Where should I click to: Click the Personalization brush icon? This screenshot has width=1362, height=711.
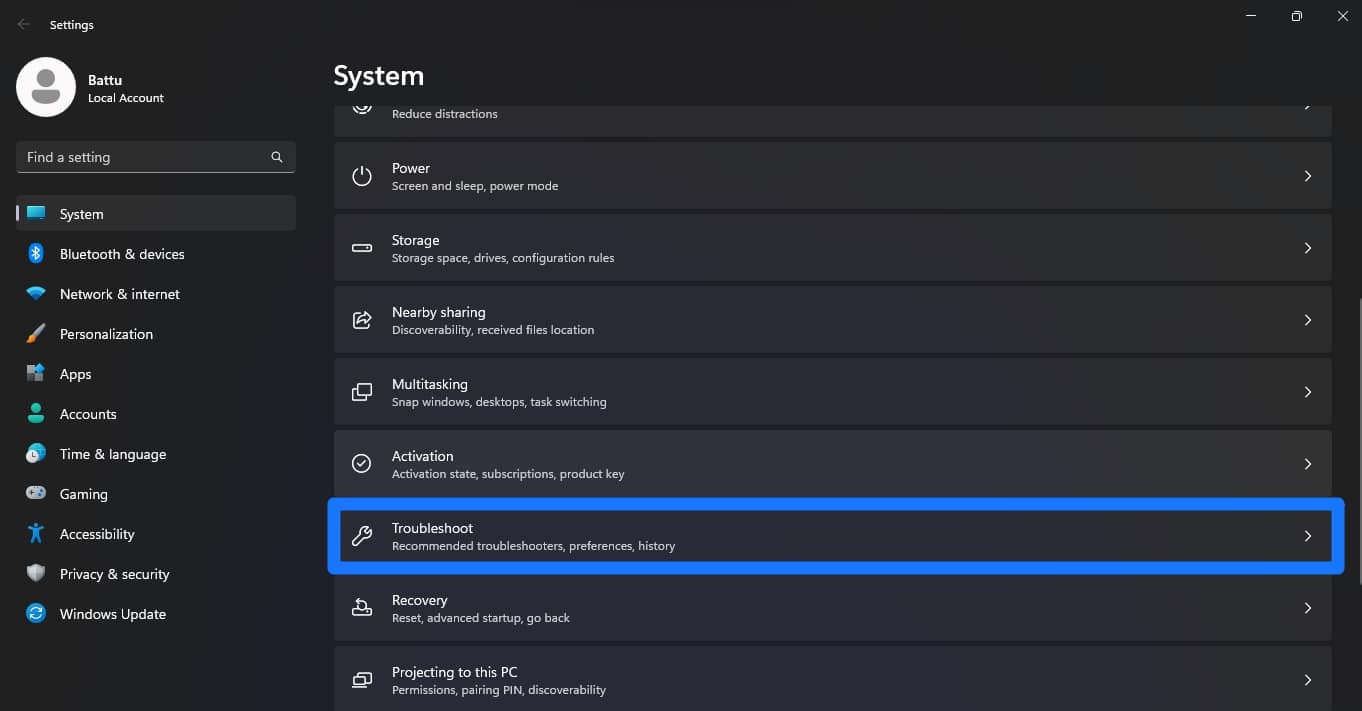(x=36, y=334)
